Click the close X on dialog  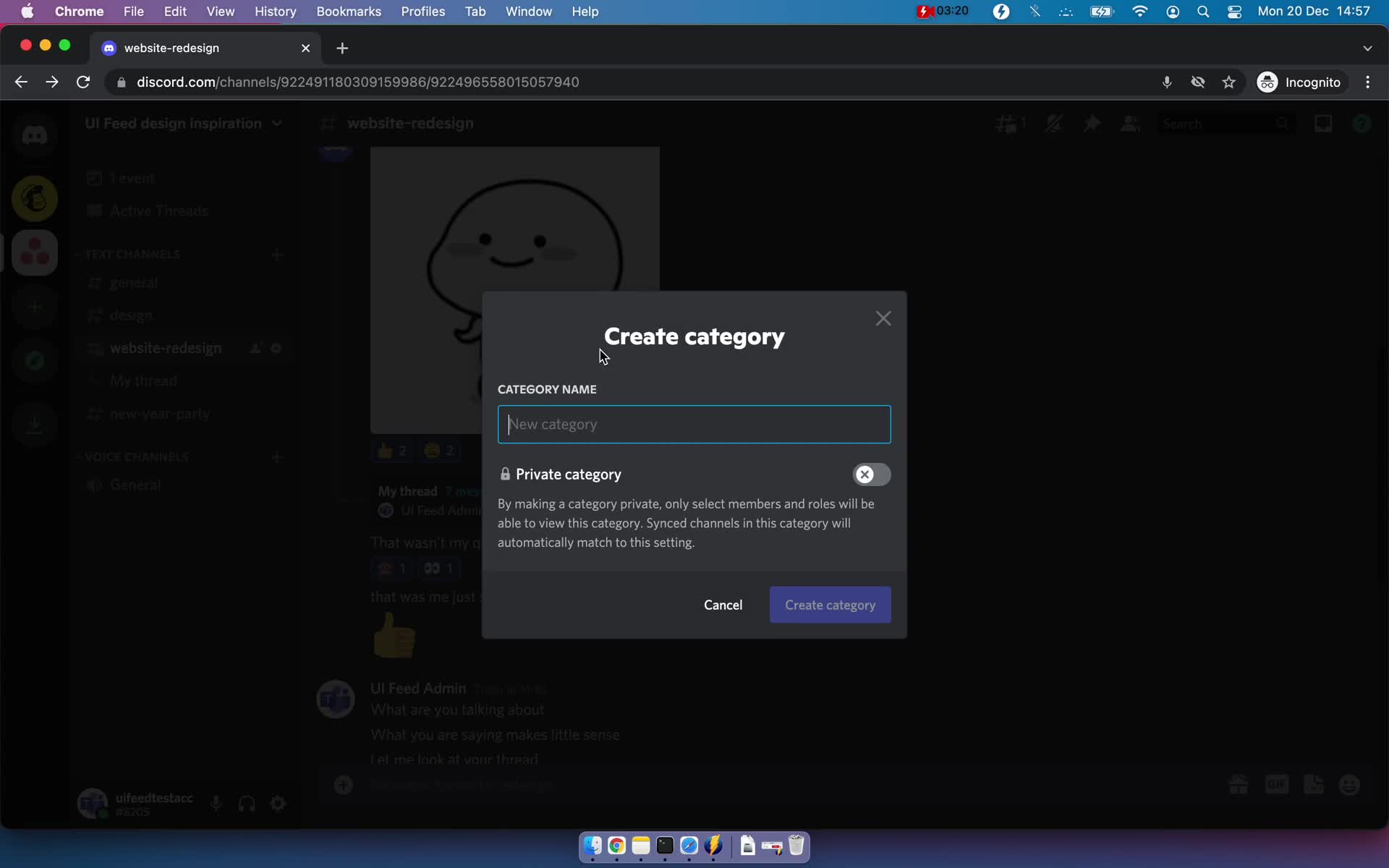tap(882, 317)
